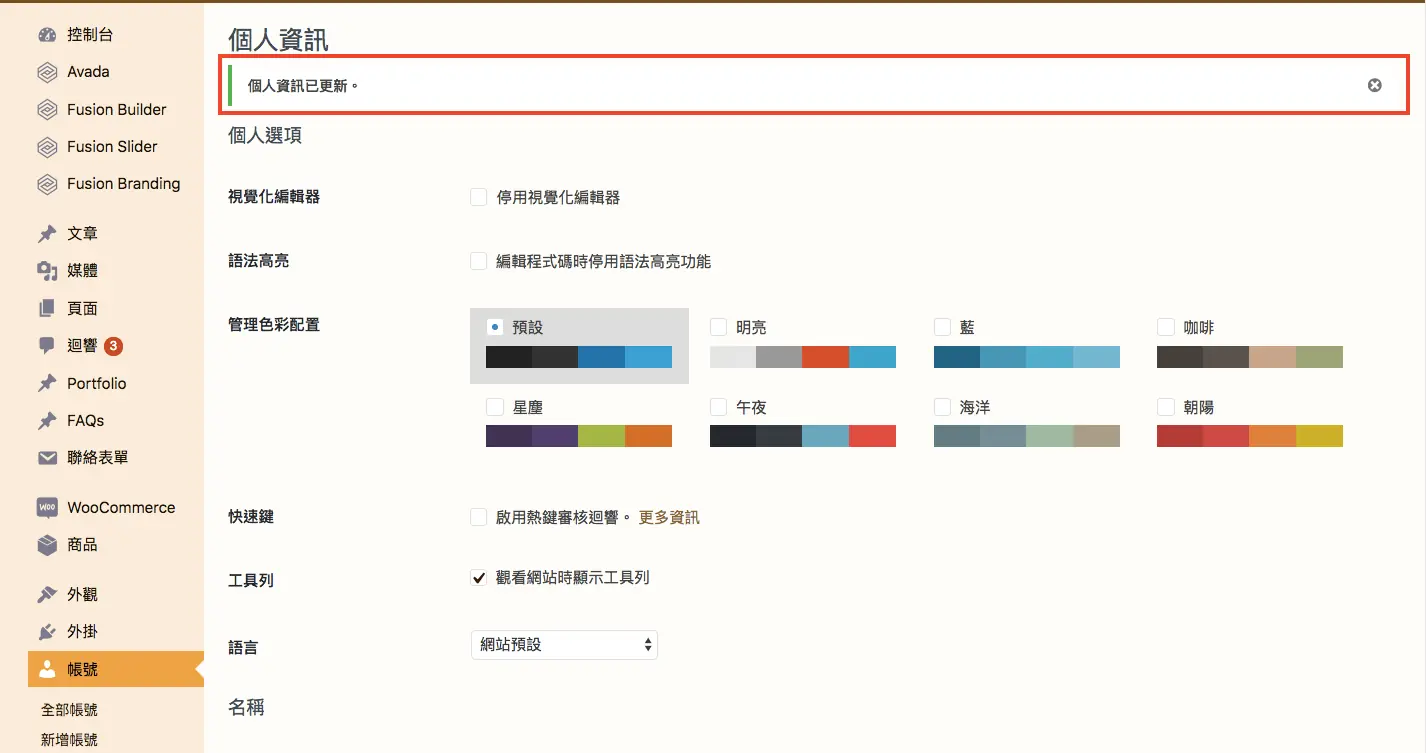Click the 媒體 media icon
The width and height of the screenshot is (1426, 753).
click(x=47, y=271)
